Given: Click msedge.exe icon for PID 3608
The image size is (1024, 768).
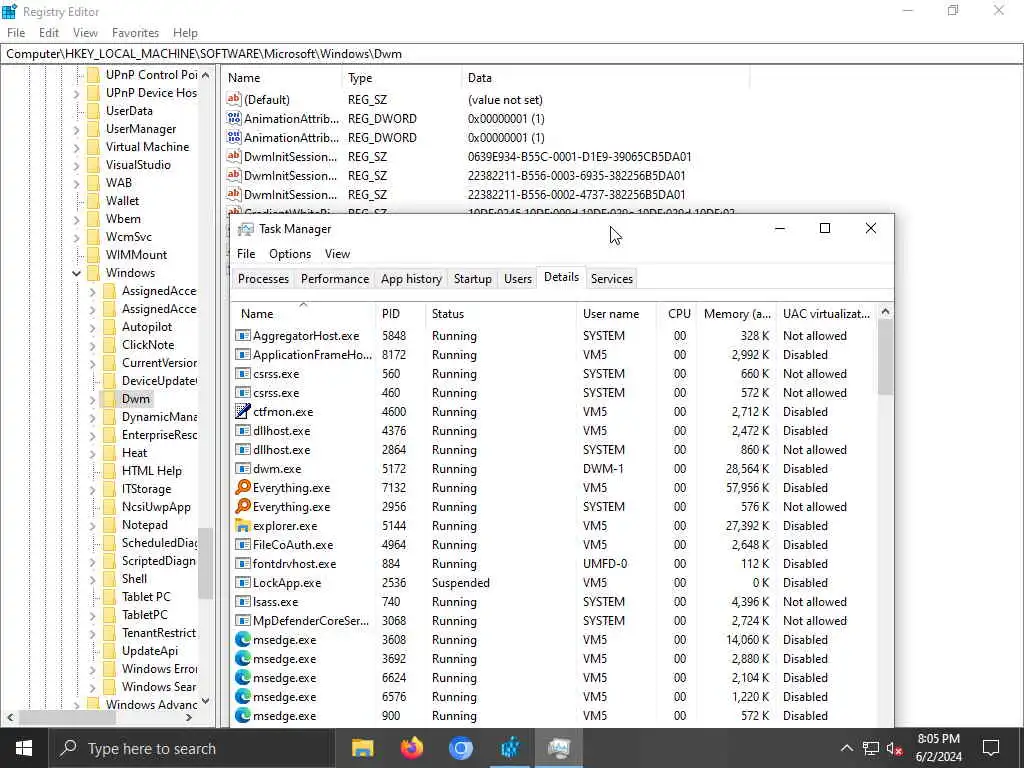Looking at the screenshot, I should 243,640.
